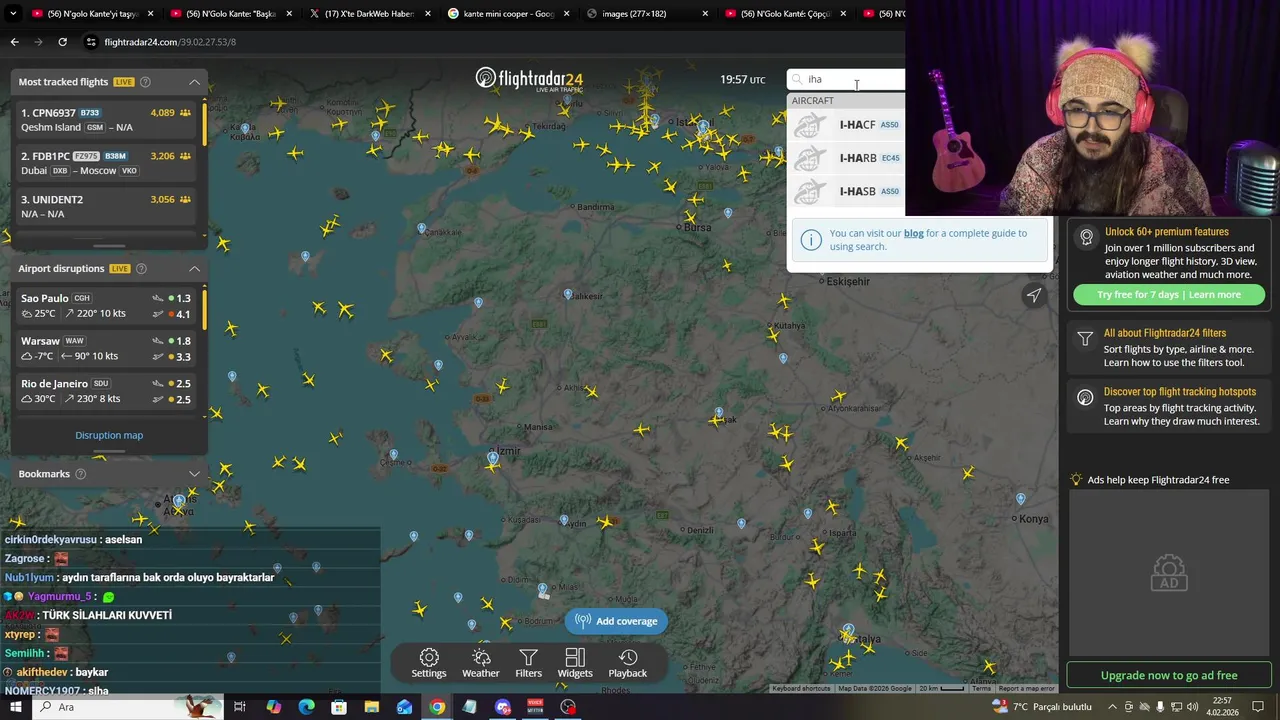
Task: Open Playback history mode
Action: pyautogui.click(x=628, y=663)
